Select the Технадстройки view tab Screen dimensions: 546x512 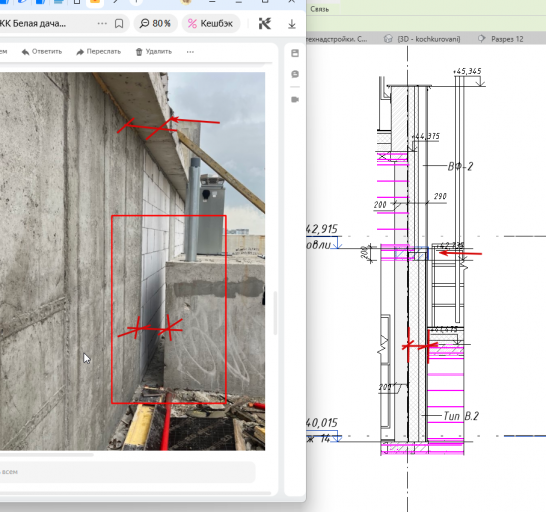click(337, 39)
